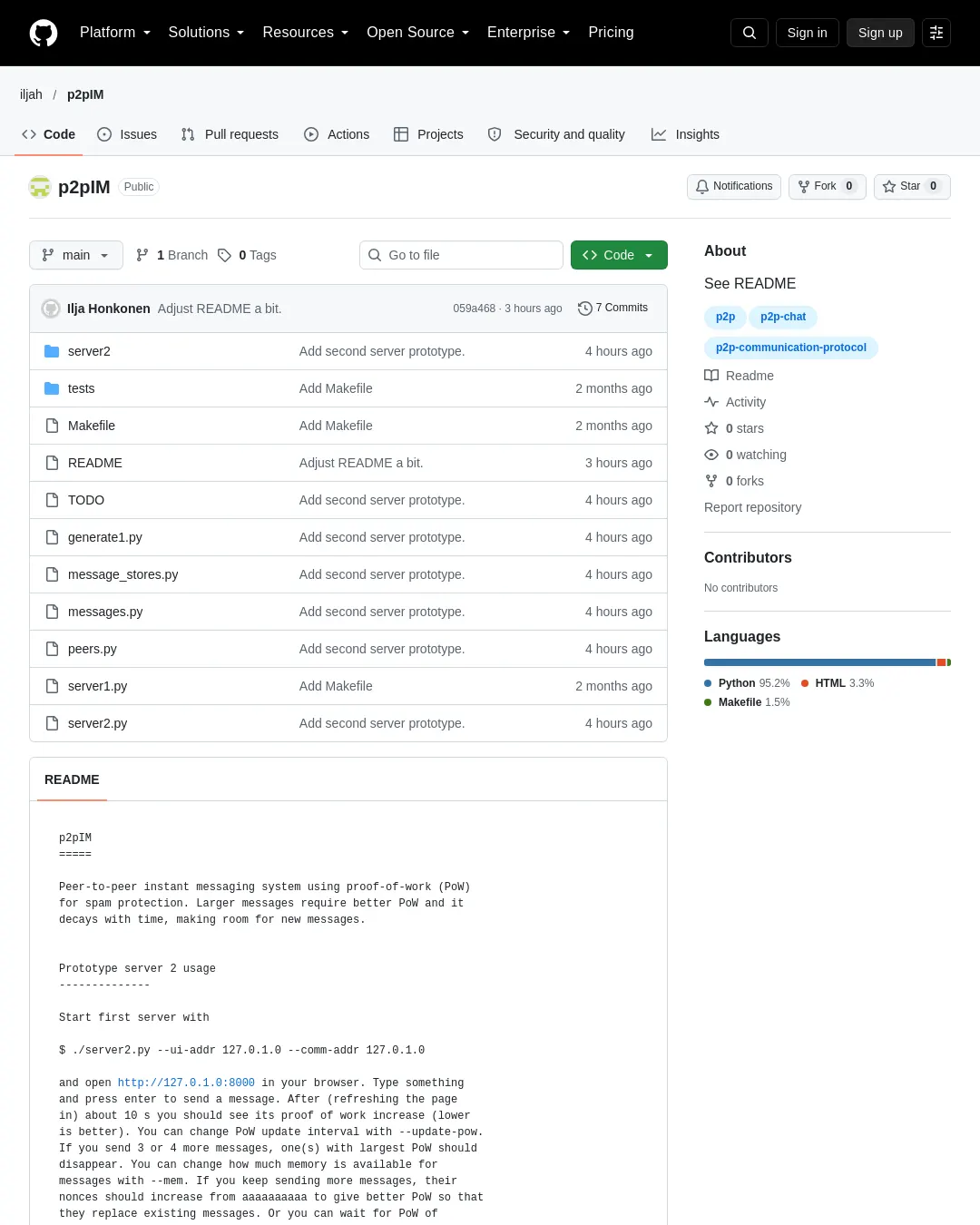Click the Sign up button
This screenshot has width=980, height=1225.
pyautogui.click(x=880, y=33)
